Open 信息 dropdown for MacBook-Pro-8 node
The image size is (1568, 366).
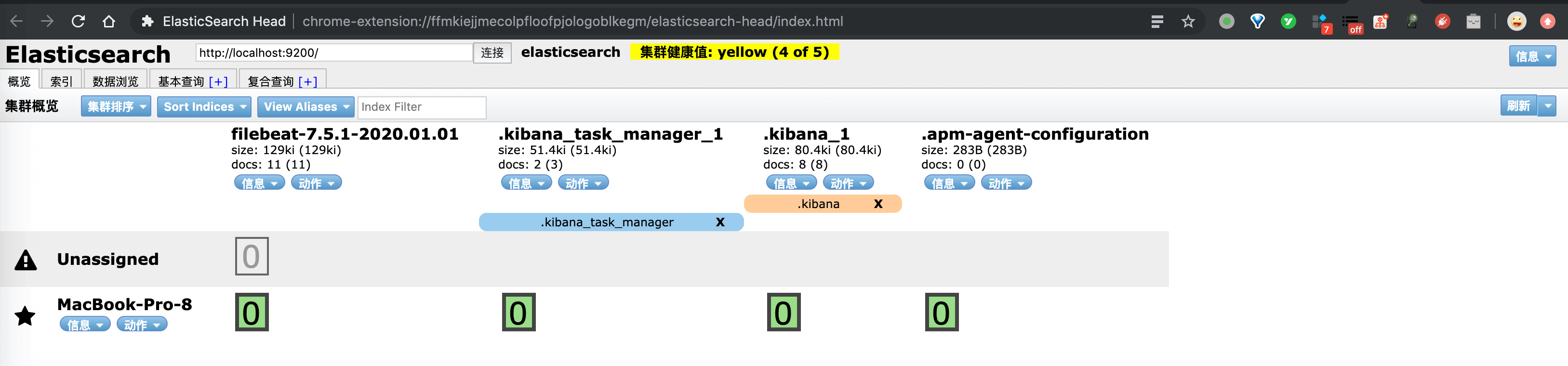tap(85, 324)
